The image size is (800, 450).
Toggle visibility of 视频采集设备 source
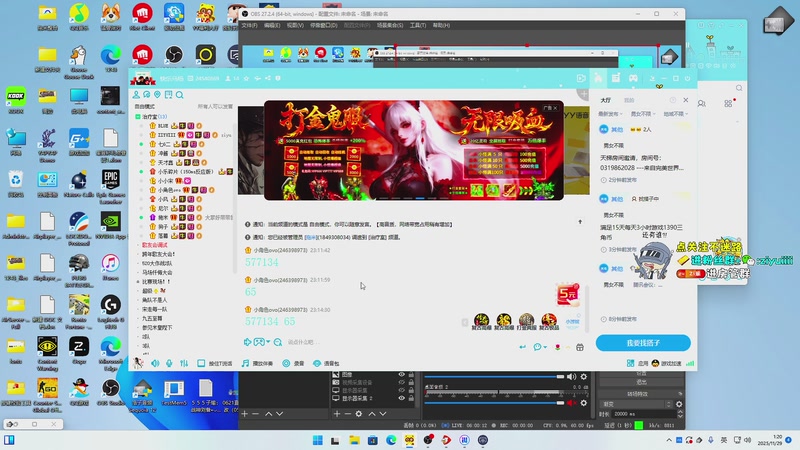coord(402,382)
